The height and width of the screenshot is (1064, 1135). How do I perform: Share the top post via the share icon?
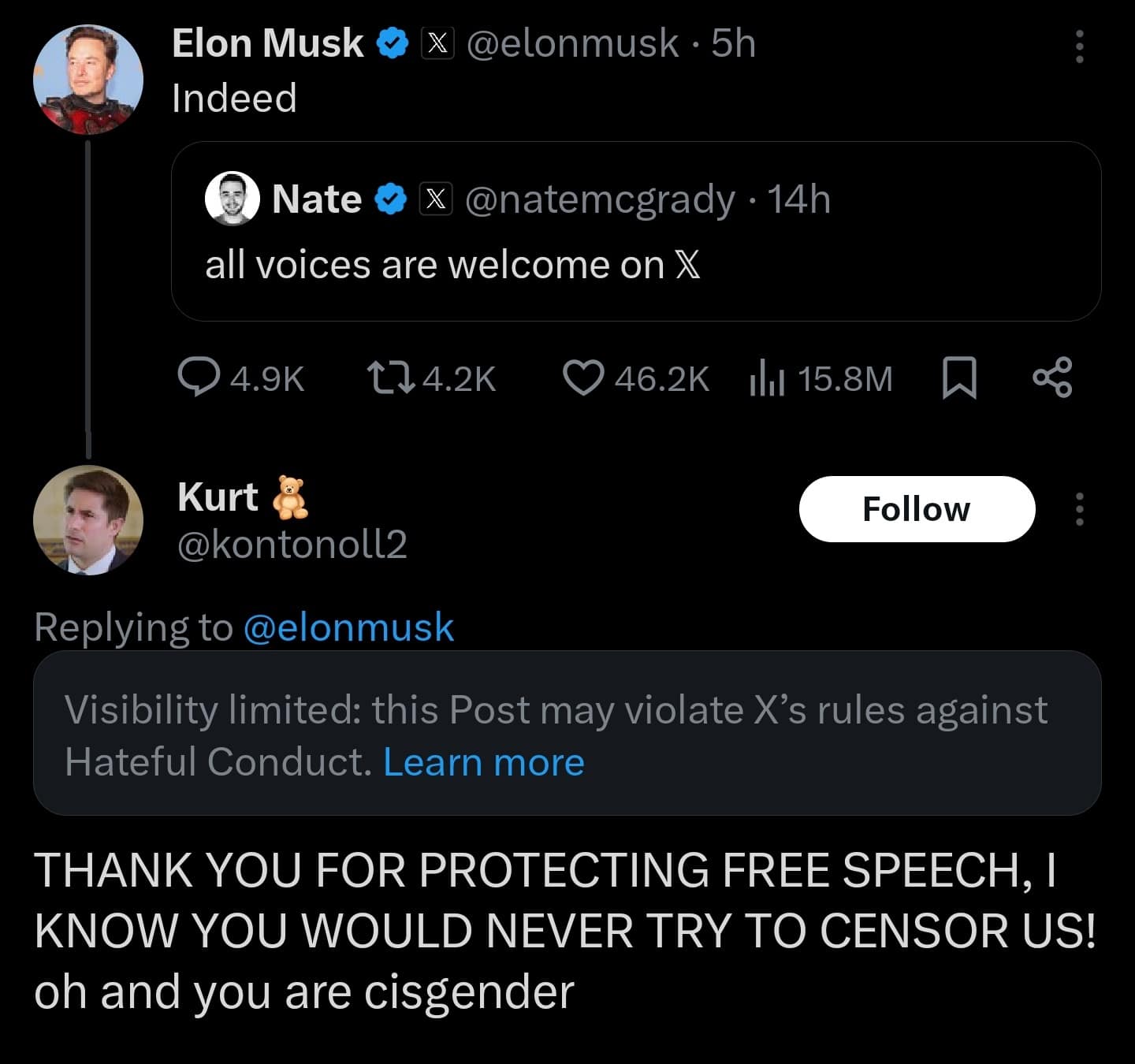[1052, 378]
